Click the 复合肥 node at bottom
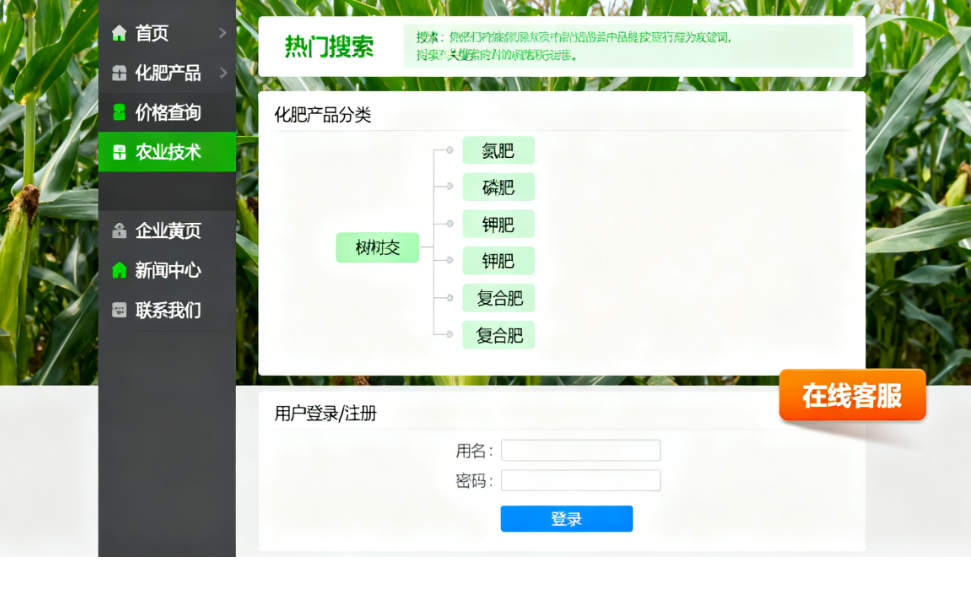971x600 pixels. click(x=497, y=335)
